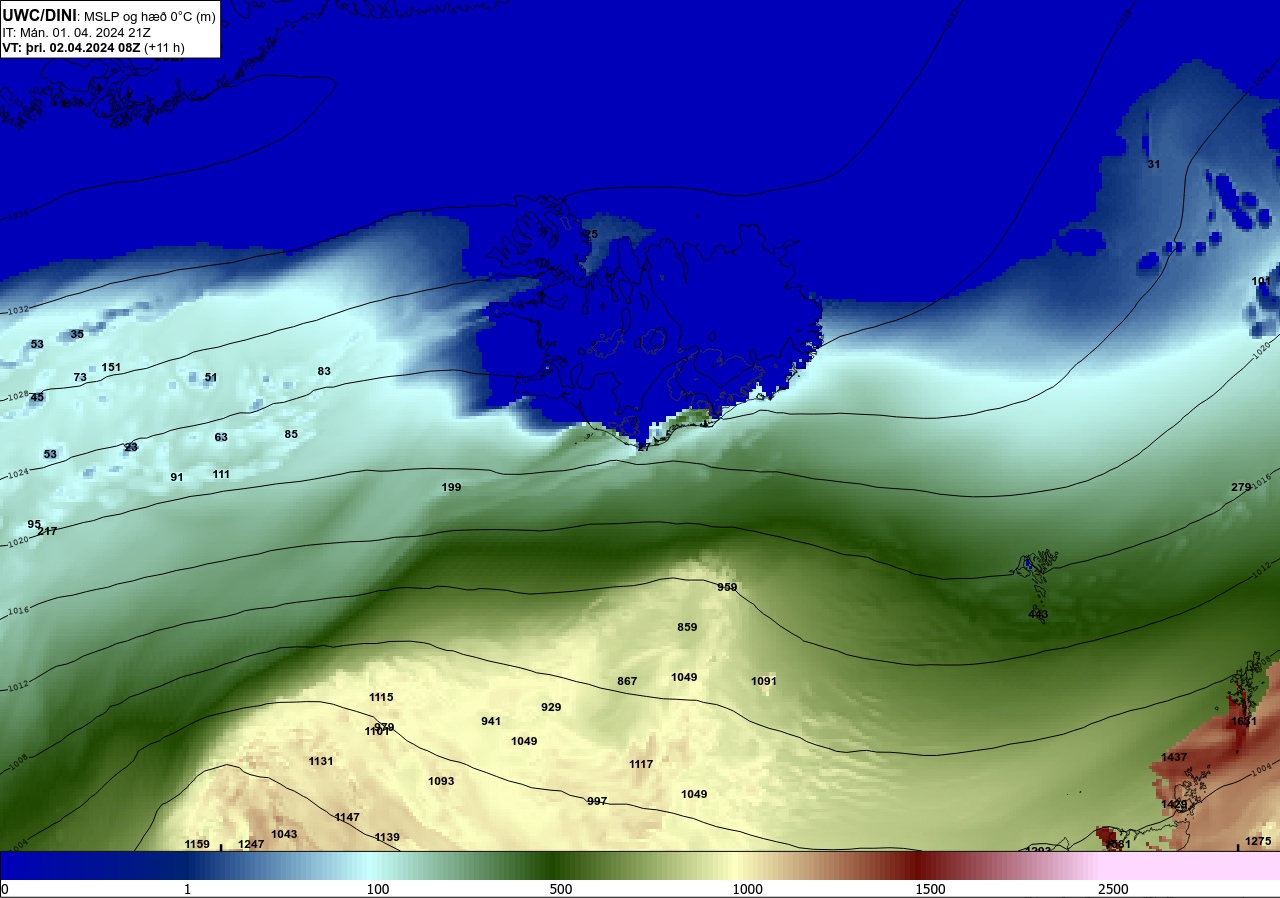Click the value 217 on the map
This screenshot has height=898, width=1280.
[x=47, y=531]
